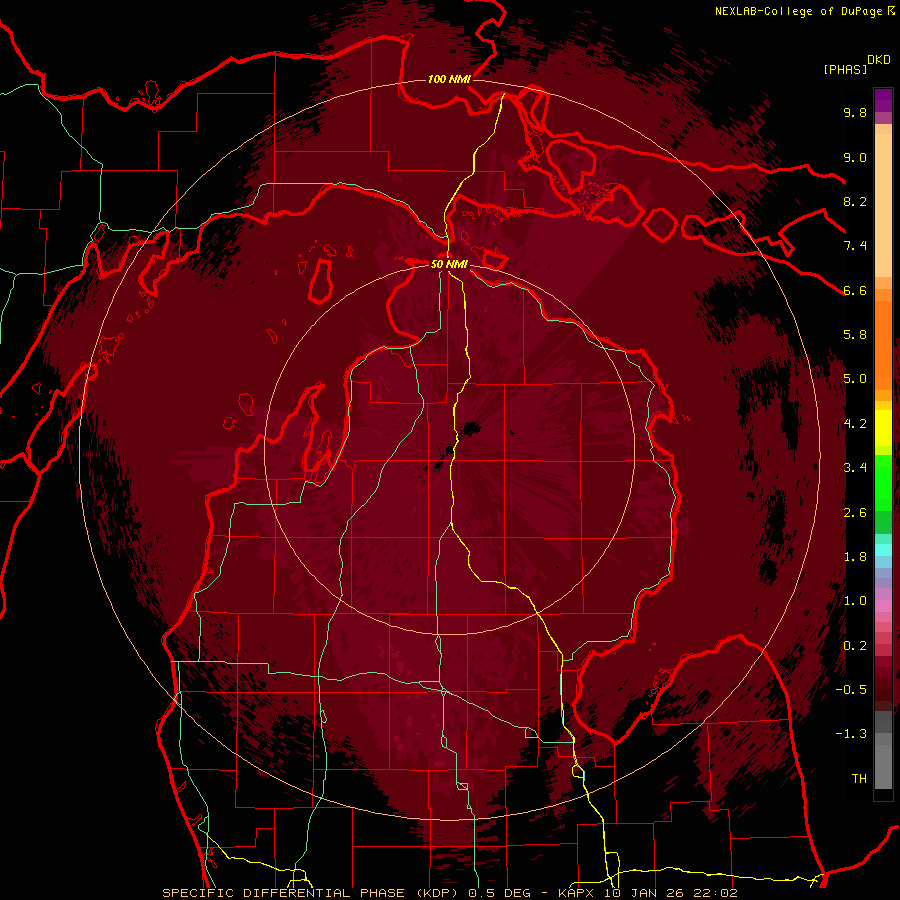Select the 5.8 scale value
900x900 pixels.
coord(855,335)
